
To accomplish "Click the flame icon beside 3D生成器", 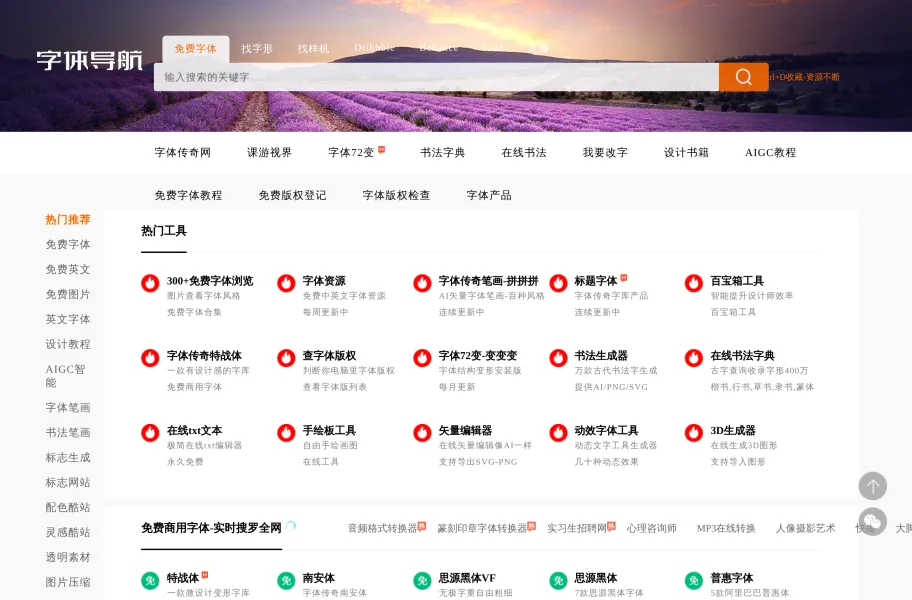I will (694, 433).
